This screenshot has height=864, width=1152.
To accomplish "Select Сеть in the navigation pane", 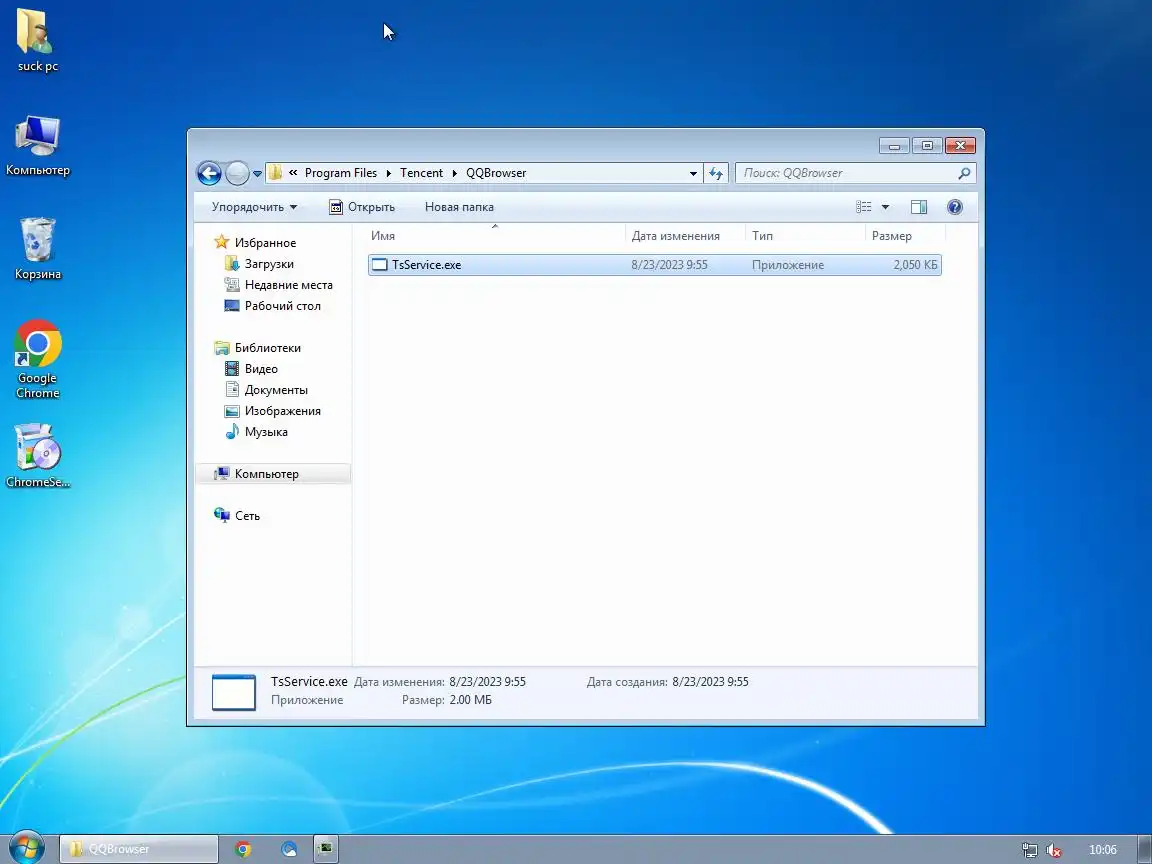I will point(248,516).
